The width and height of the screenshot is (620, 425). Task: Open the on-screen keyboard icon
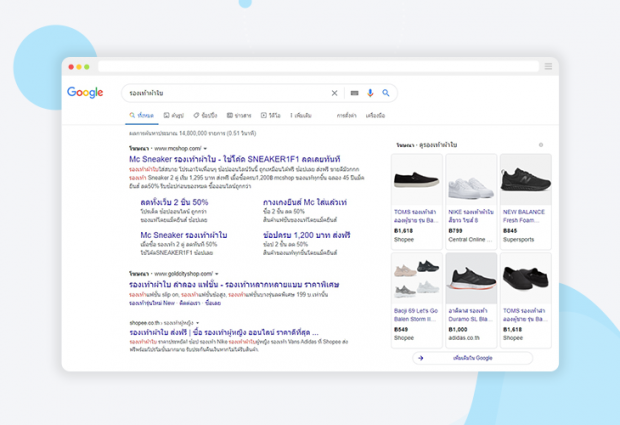click(355, 93)
